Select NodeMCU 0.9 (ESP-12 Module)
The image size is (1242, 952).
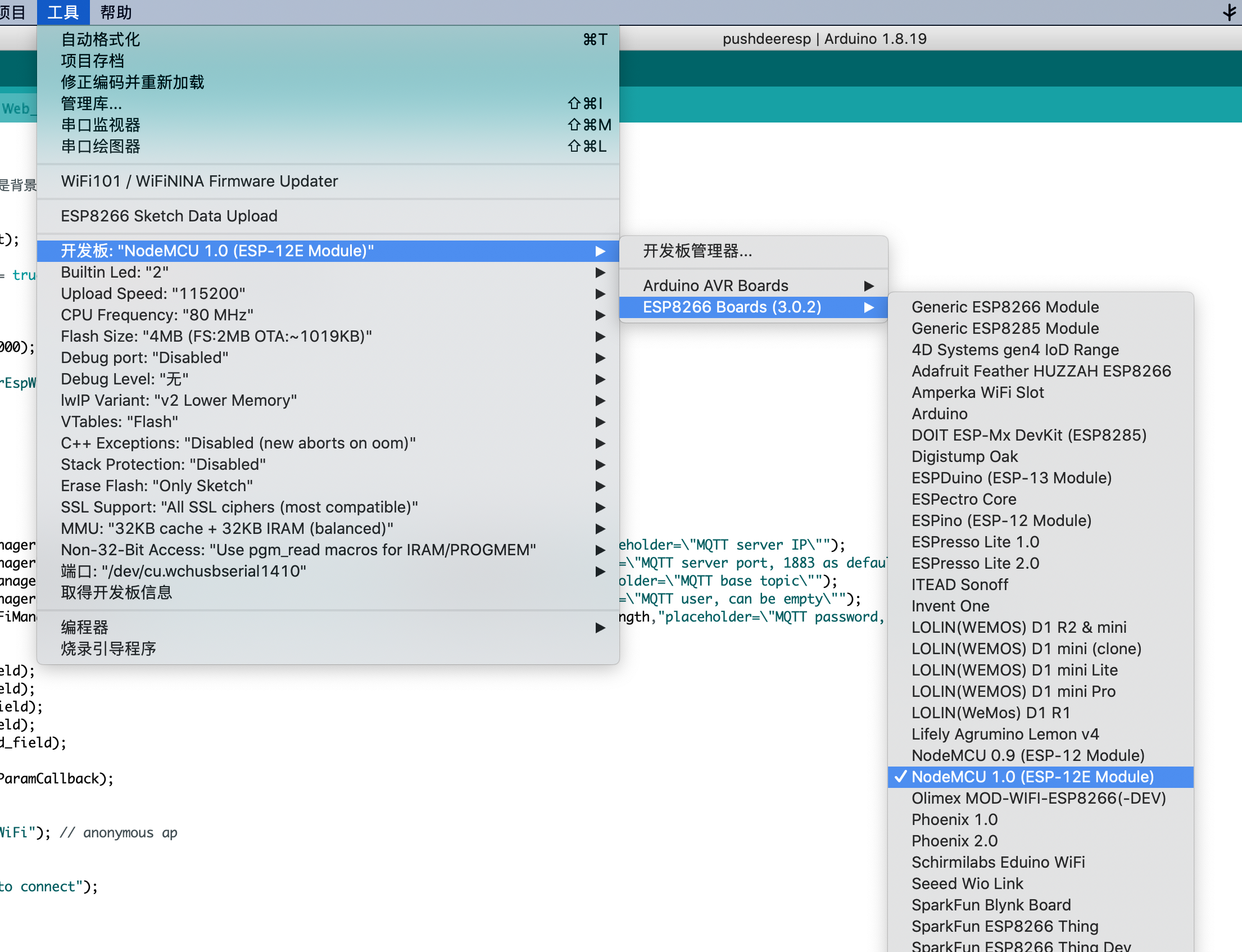coord(1041,755)
